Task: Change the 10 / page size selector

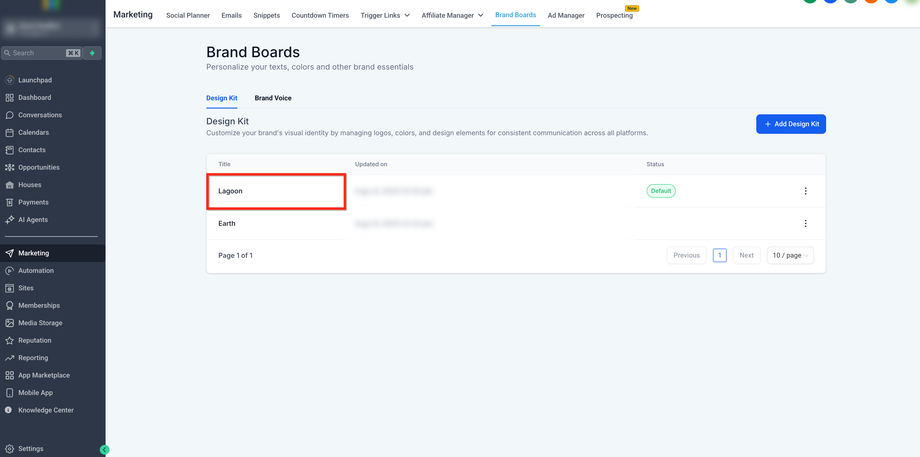Action: (790, 255)
